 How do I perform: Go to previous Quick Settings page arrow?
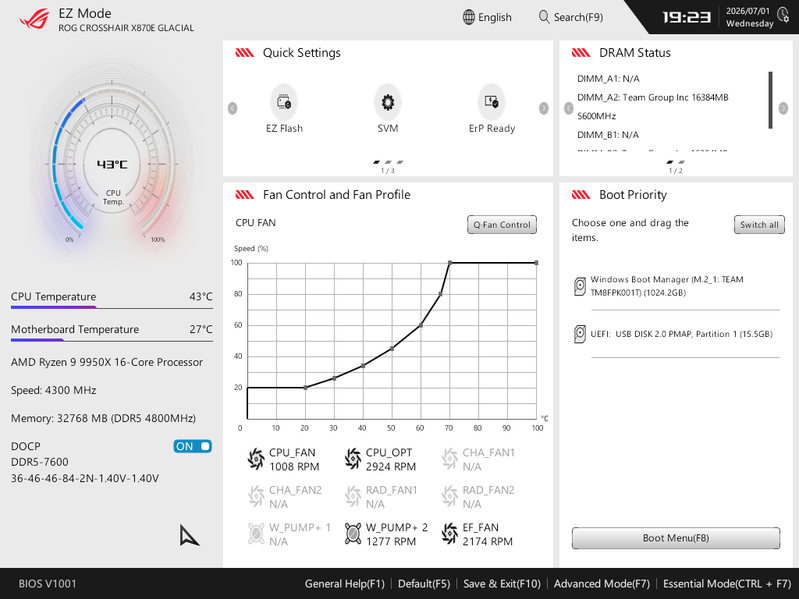point(232,108)
